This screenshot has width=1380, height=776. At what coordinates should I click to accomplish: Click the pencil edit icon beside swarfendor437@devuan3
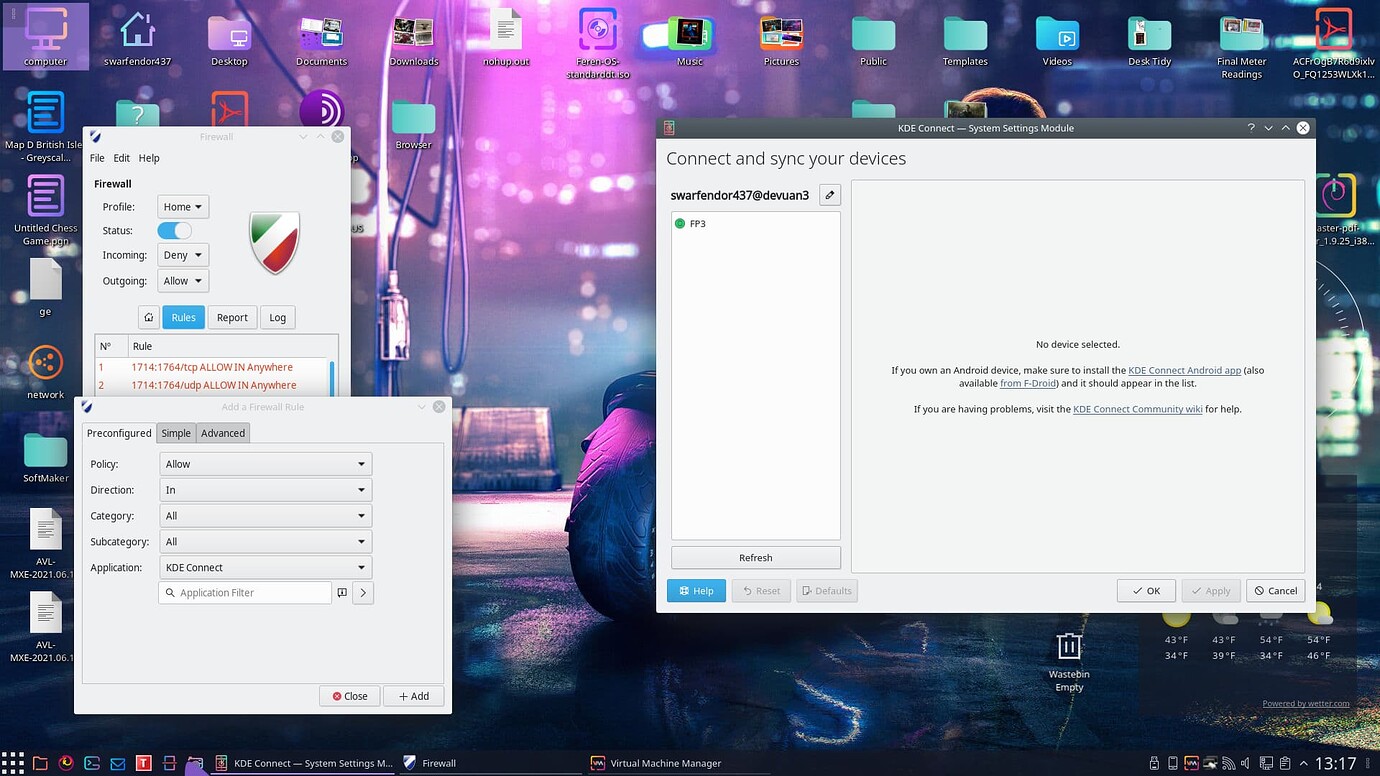pos(829,194)
